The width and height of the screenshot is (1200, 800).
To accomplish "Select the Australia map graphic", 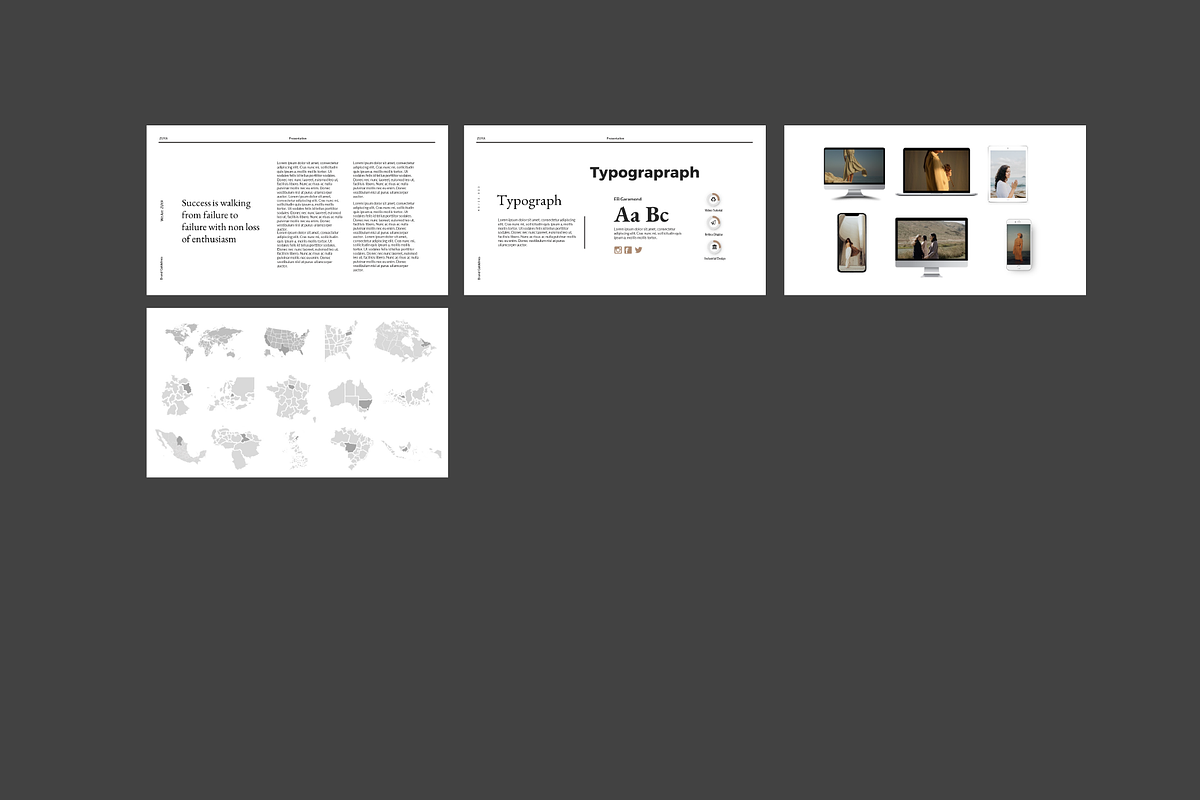I will [350, 397].
